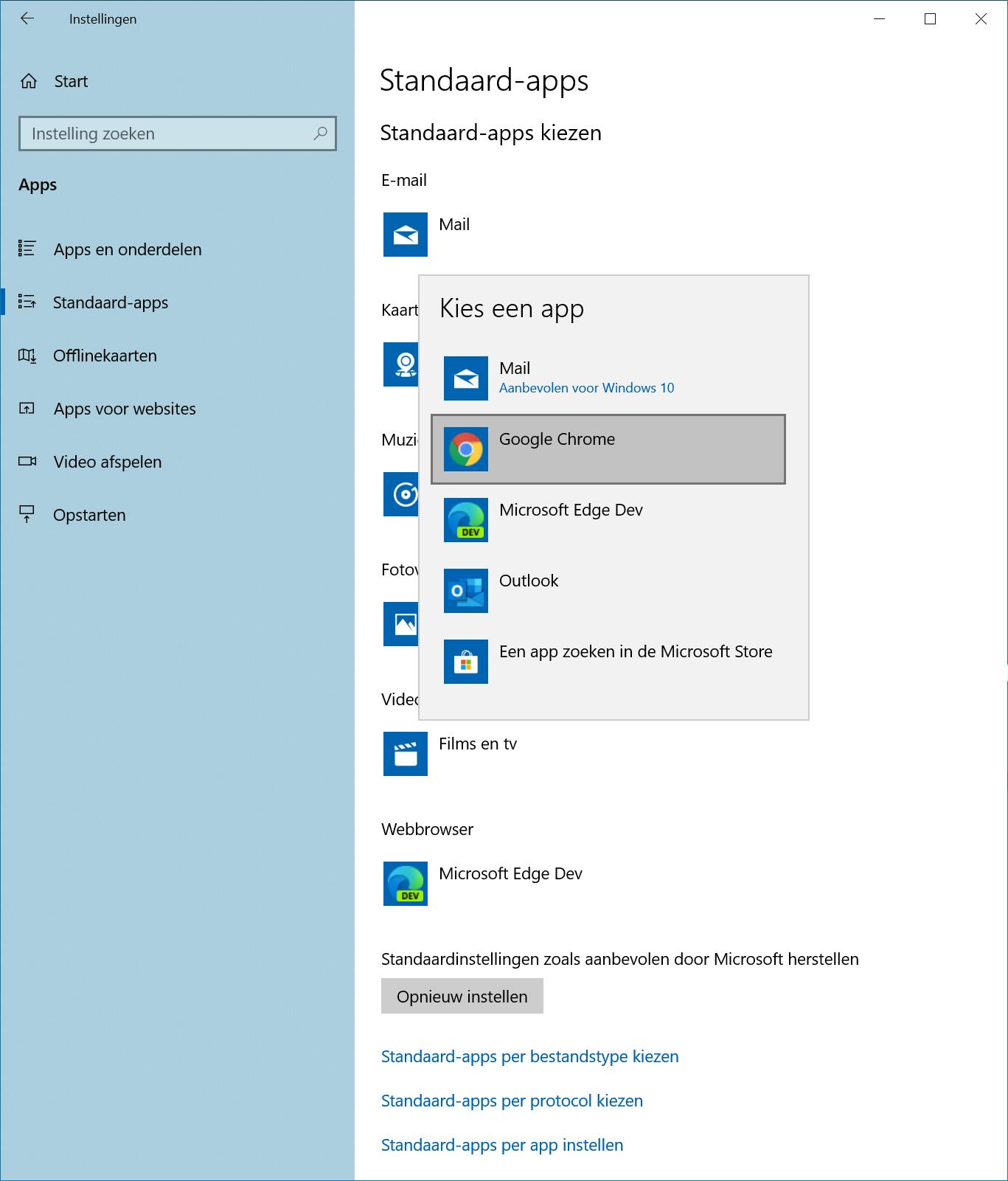Image resolution: width=1008 pixels, height=1181 pixels.
Task: Open the Offlinekaarten settings page
Action: [177, 356]
